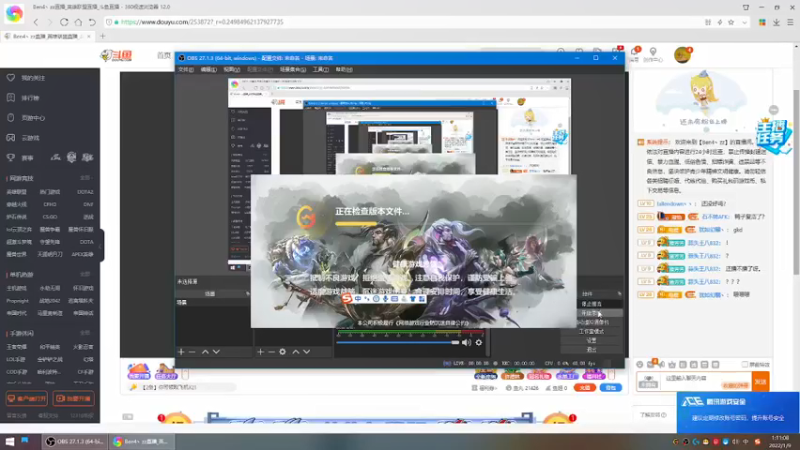Screen dimensions: 800x450
Task: Click the browser address bar URL
Action: point(202,22)
